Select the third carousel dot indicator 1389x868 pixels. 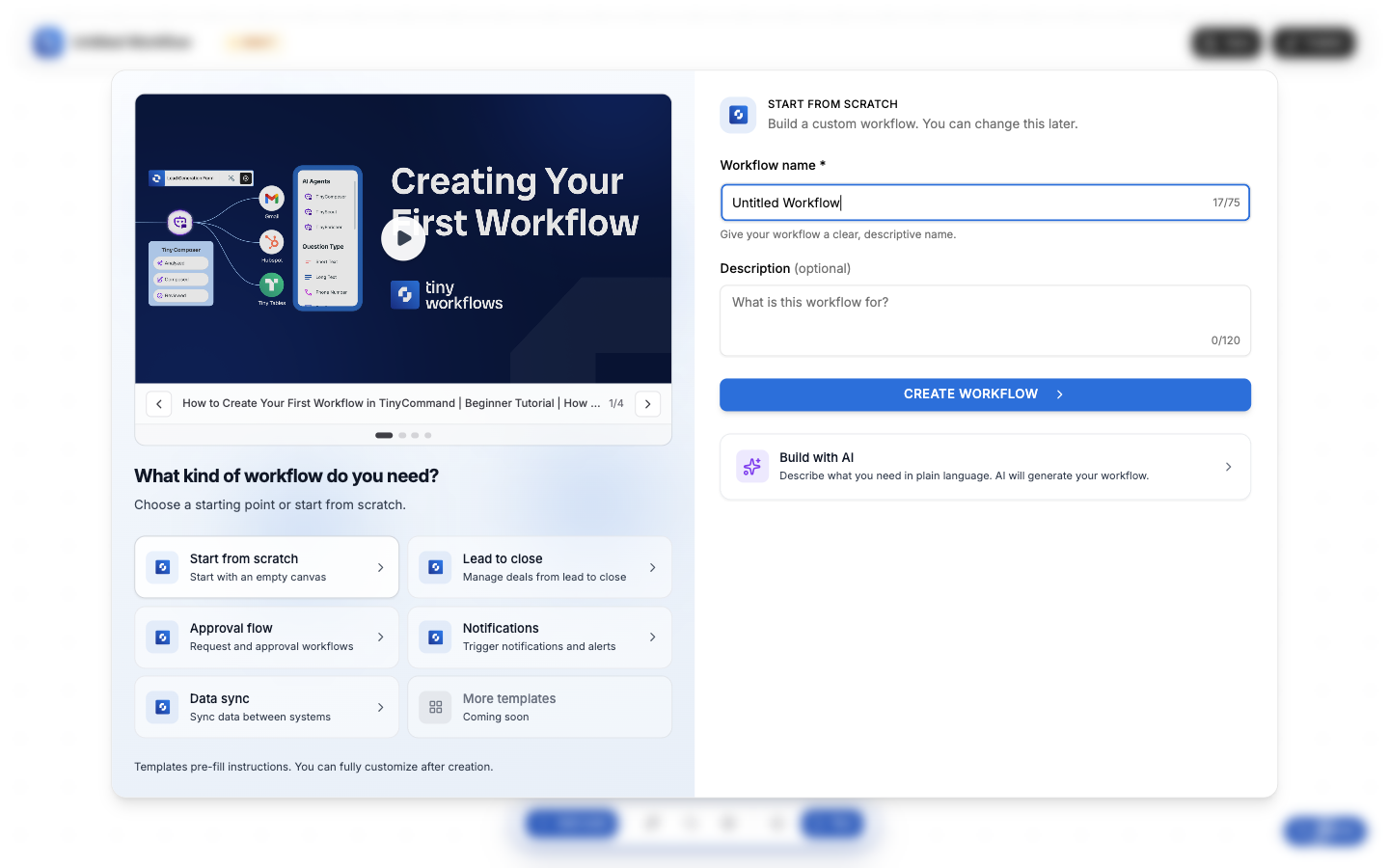pyautogui.click(x=415, y=435)
